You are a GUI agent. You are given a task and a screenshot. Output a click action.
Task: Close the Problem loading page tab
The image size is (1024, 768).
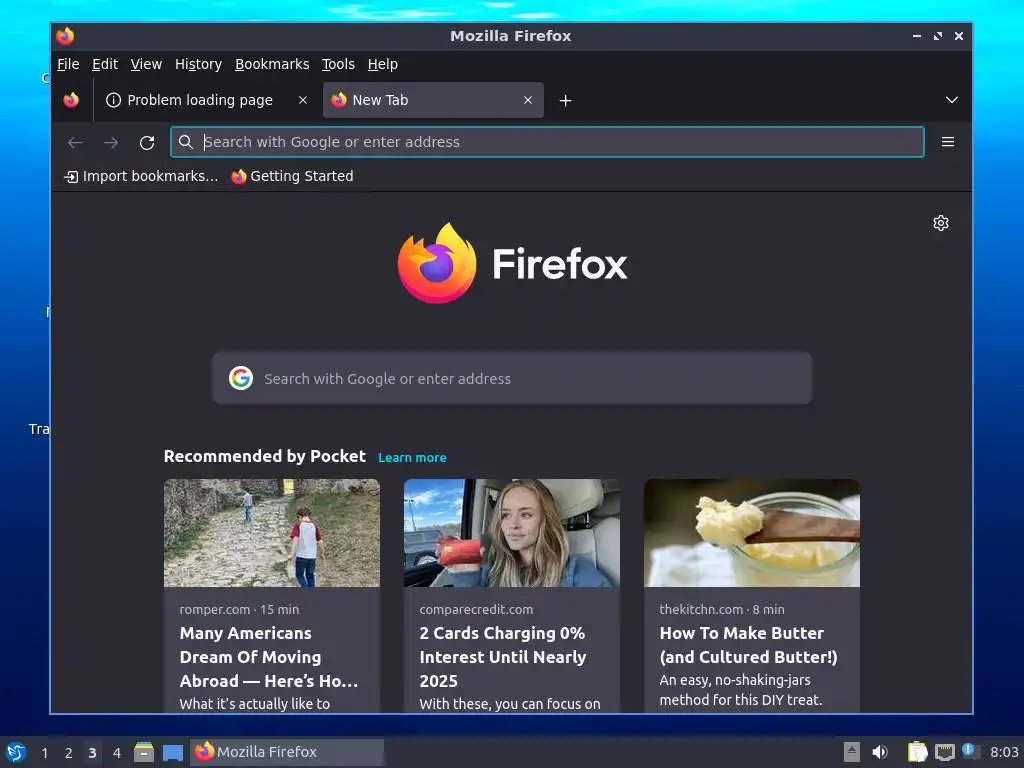coord(302,100)
